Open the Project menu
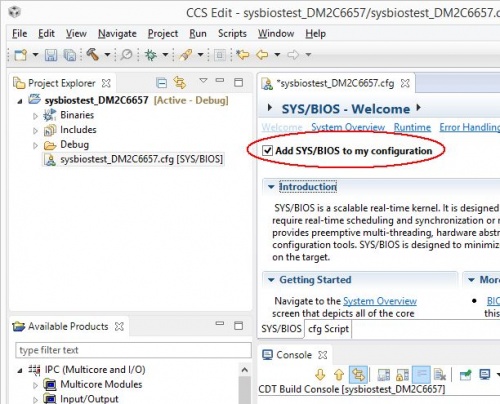 (163, 34)
